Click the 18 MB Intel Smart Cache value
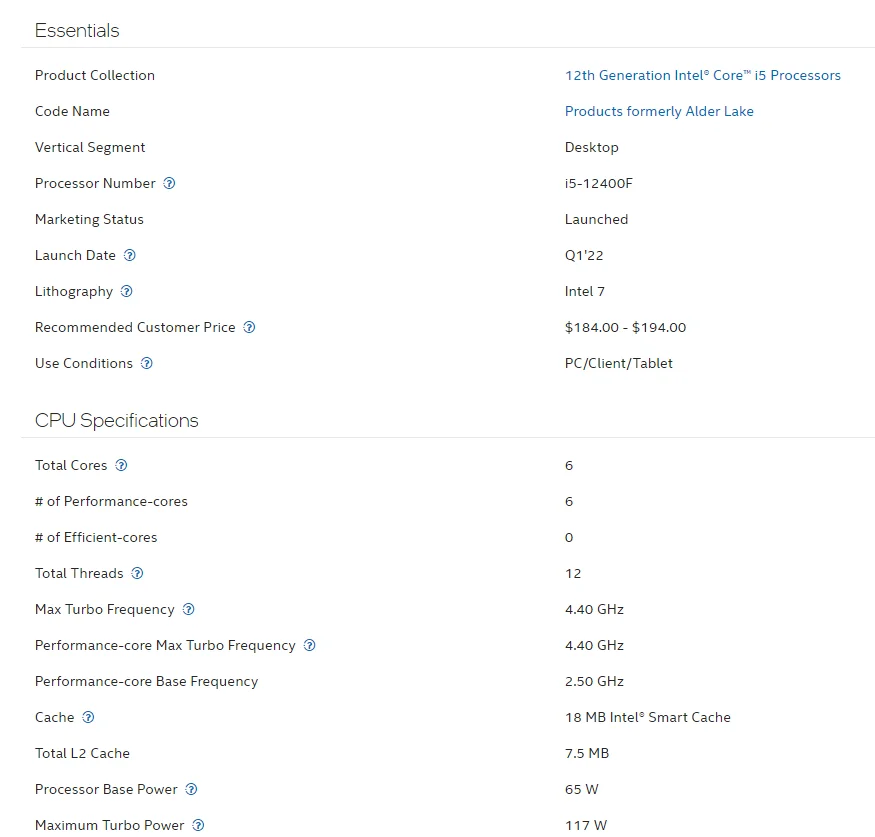 [x=647, y=717]
